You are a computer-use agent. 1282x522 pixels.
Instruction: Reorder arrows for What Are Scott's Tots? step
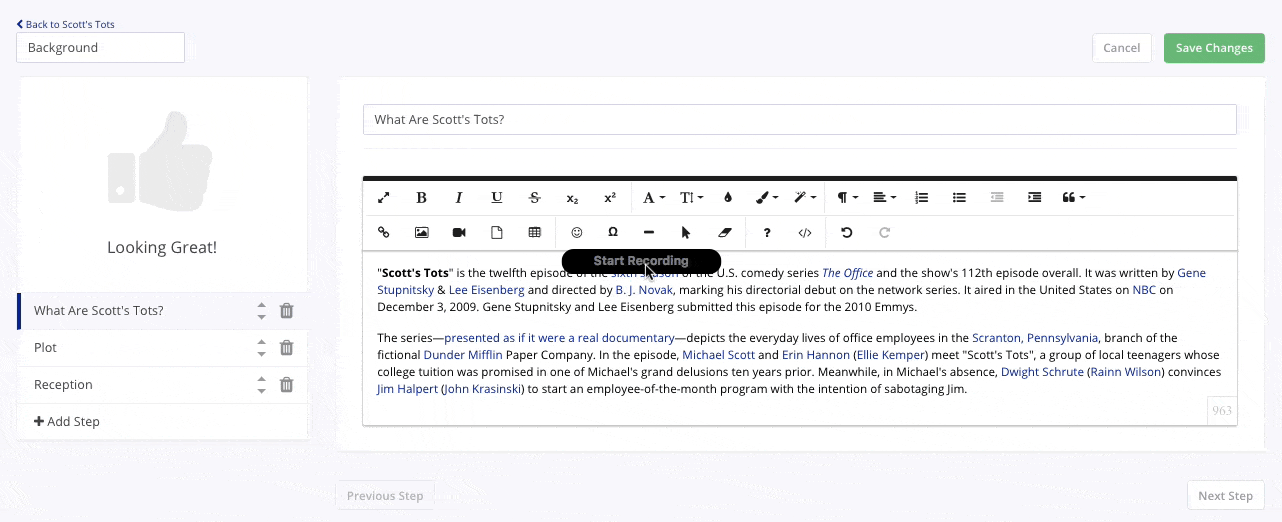pyautogui.click(x=261, y=311)
